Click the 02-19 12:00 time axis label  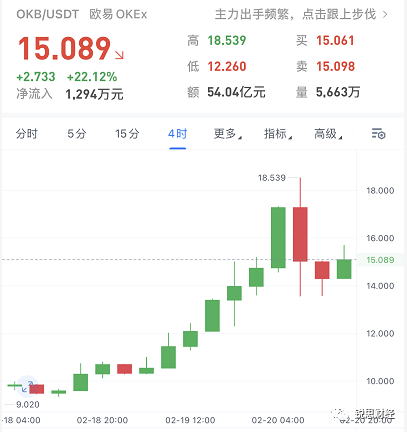coord(190,420)
